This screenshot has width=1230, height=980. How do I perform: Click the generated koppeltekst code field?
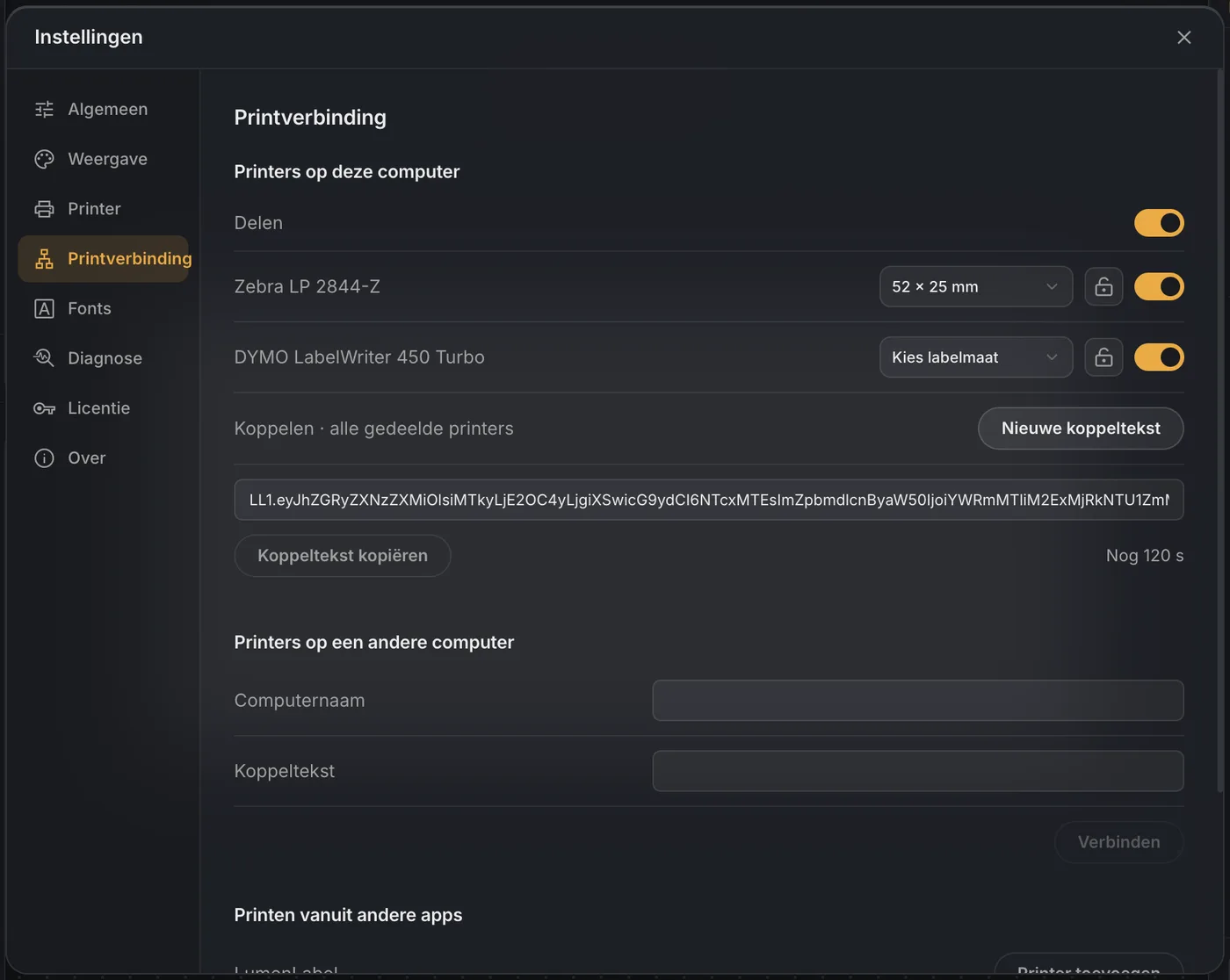pos(709,500)
